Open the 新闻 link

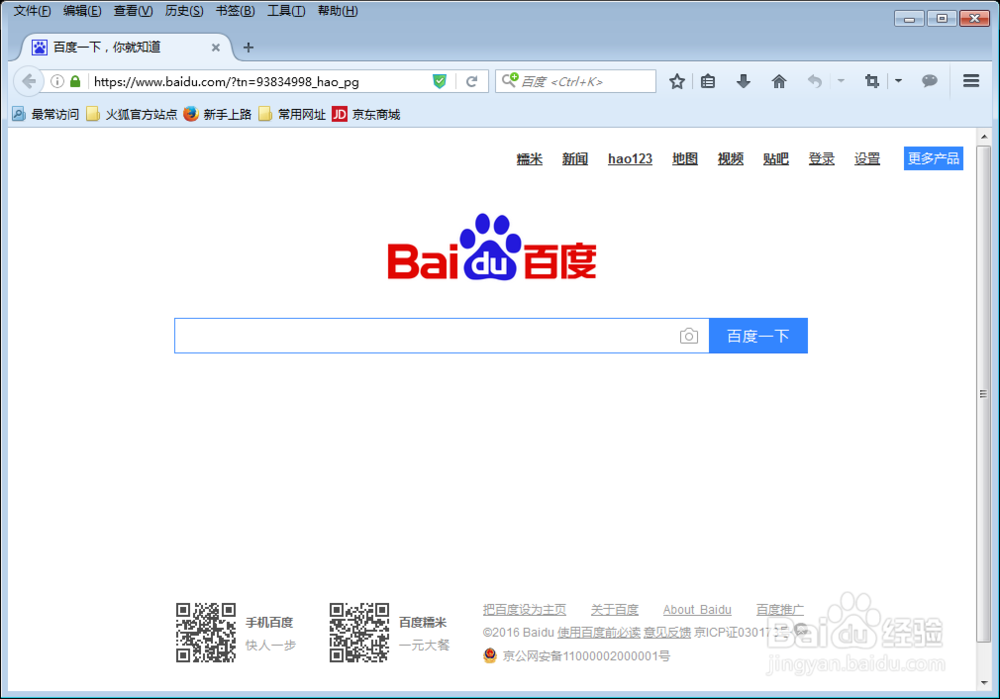(x=575, y=159)
